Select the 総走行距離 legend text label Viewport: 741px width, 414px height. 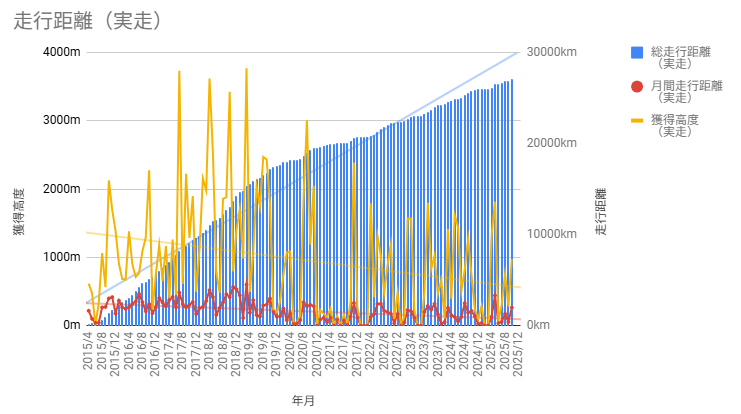pyautogui.click(x=680, y=52)
